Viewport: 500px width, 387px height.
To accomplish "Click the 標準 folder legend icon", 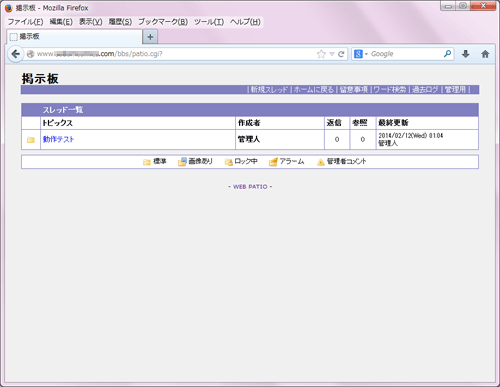I will [x=147, y=162].
